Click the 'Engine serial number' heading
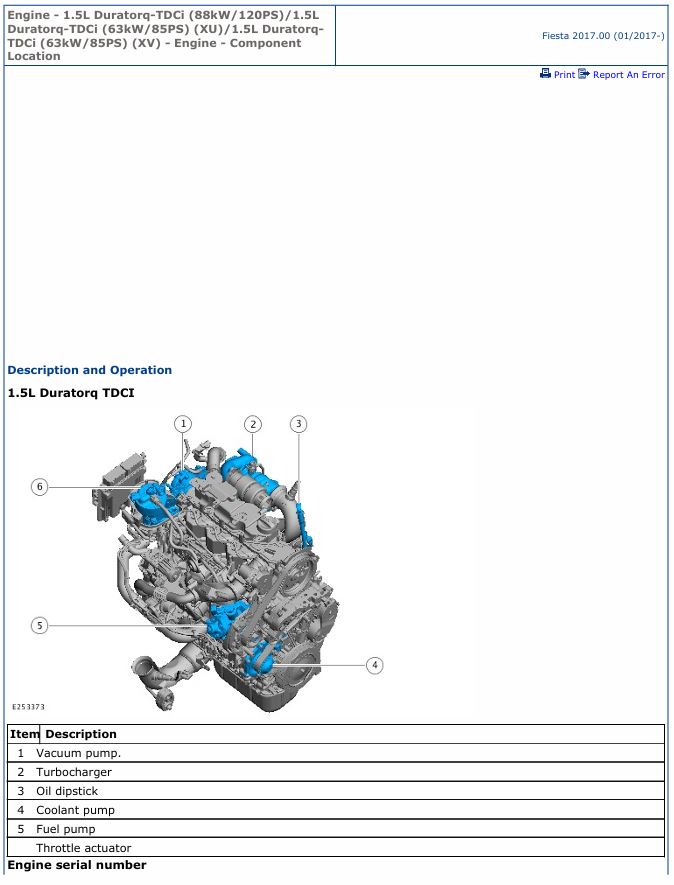674x885 pixels. pos(77,865)
